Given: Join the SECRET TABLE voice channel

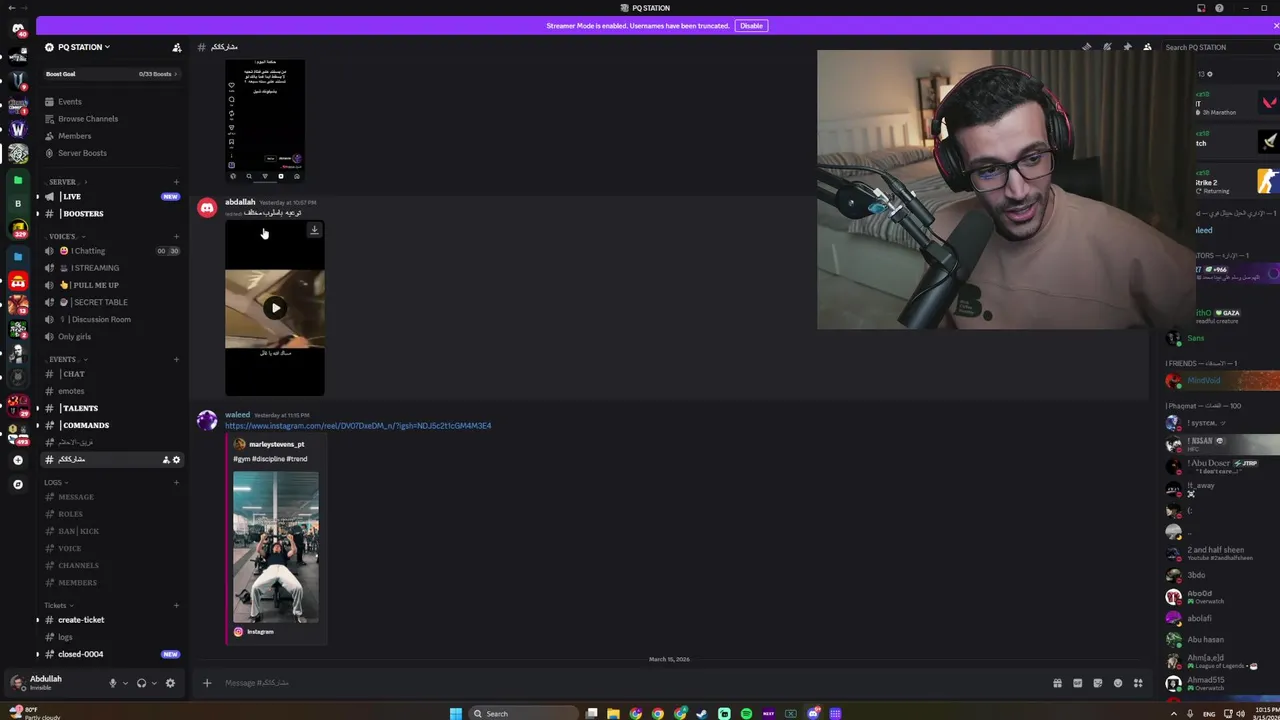Looking at the screenshot, I should pos(111,302).
